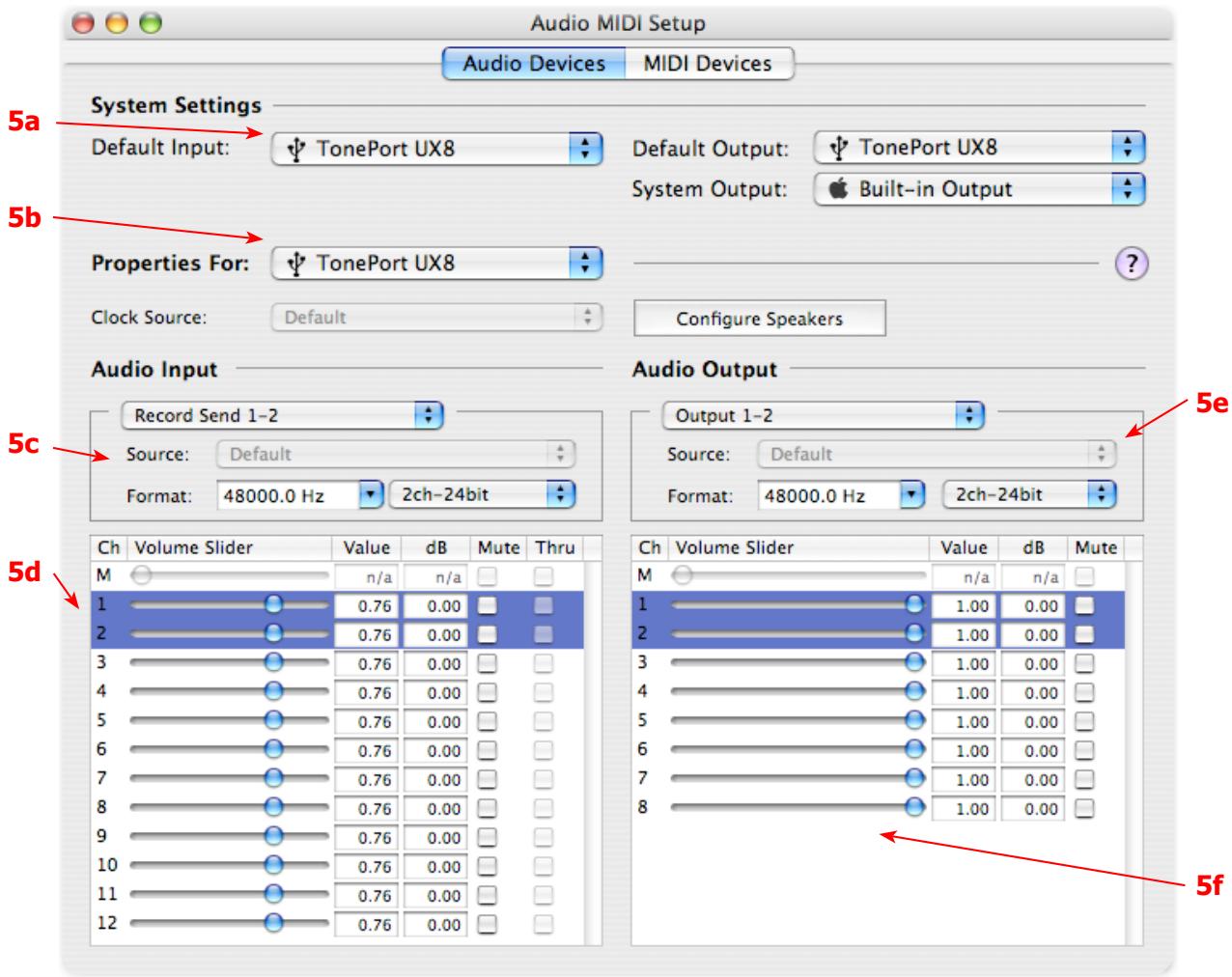Open Audio Output sample rate 48000.0 Hz combo
This screenshot has height=977, width=1232.
841,495
